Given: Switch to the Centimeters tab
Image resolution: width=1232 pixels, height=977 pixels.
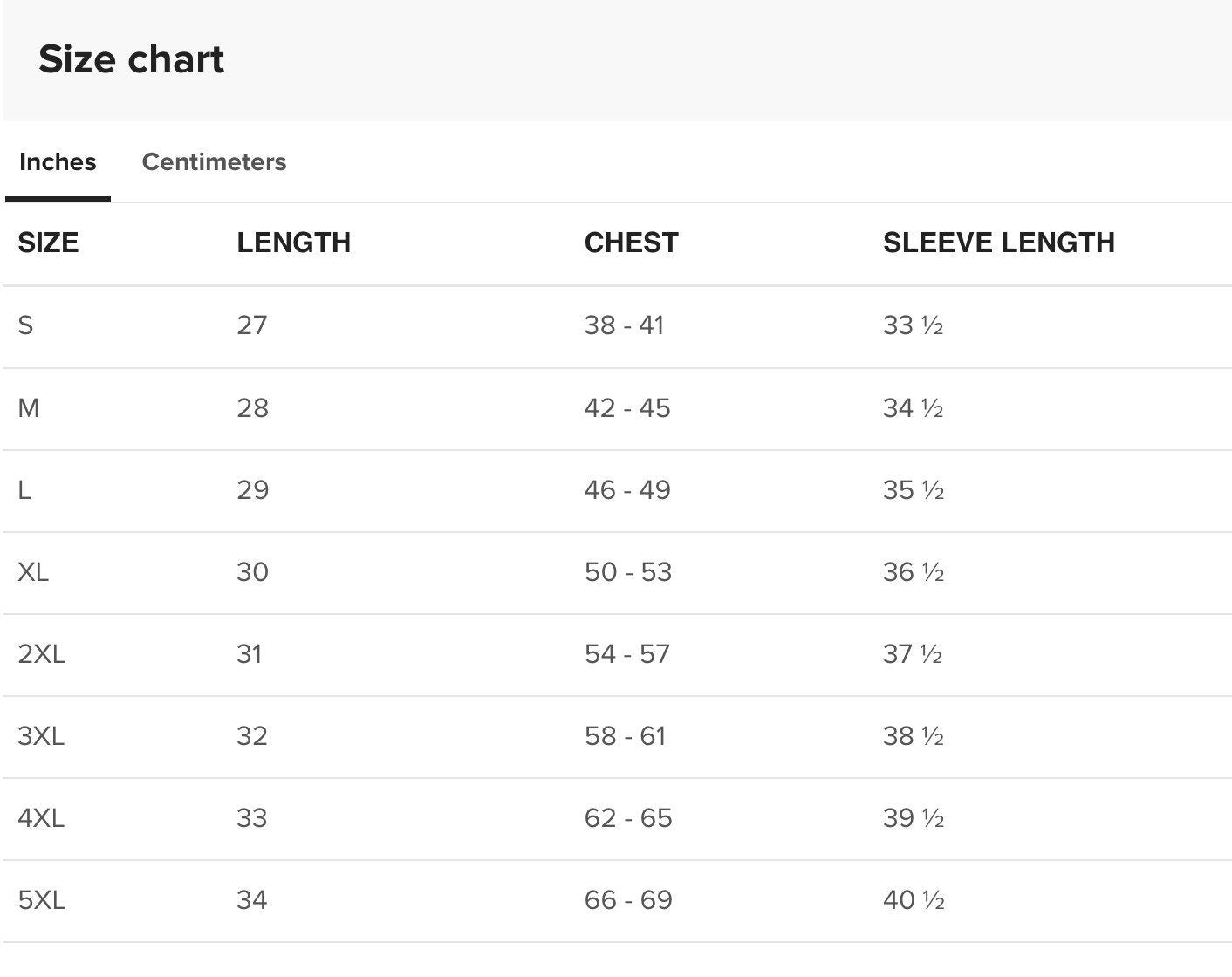Looking at the screenshot, I should [x=214, y=162].
